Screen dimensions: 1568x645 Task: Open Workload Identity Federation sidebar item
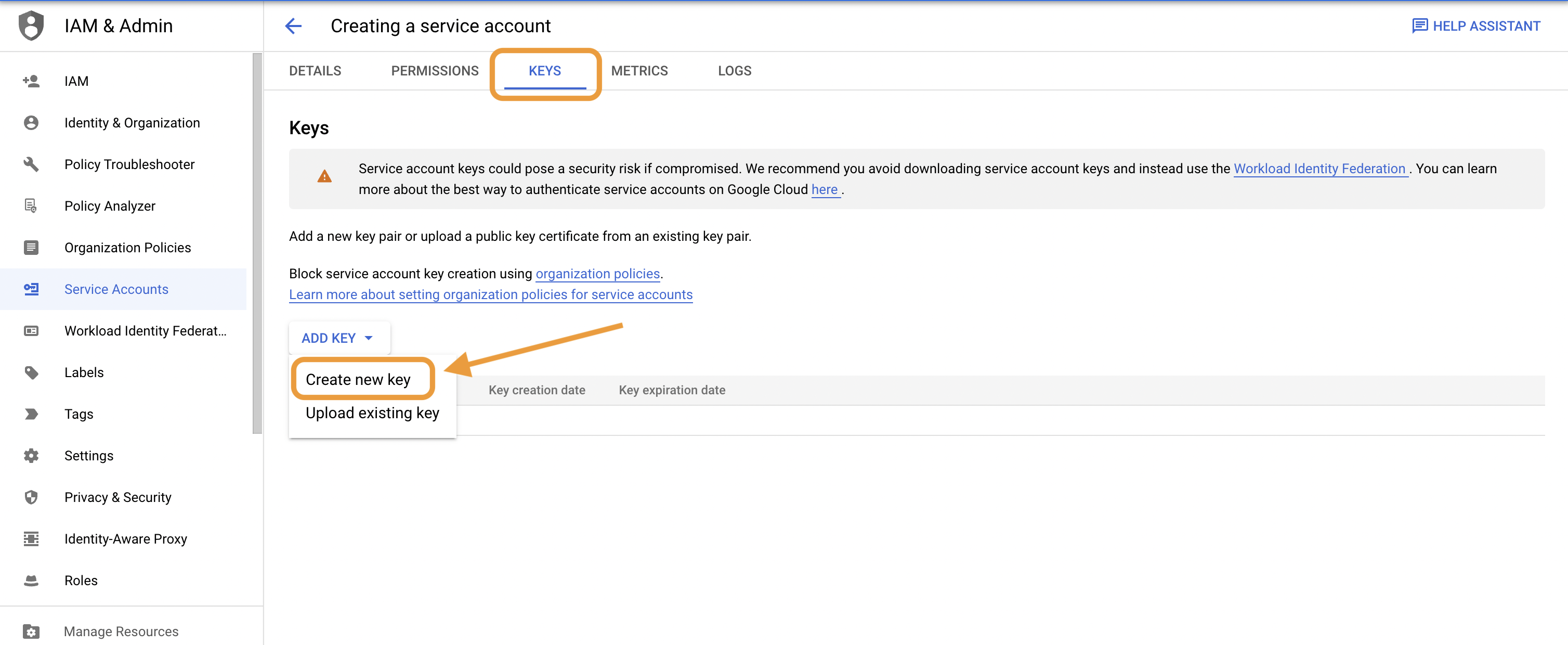(123, 331)
